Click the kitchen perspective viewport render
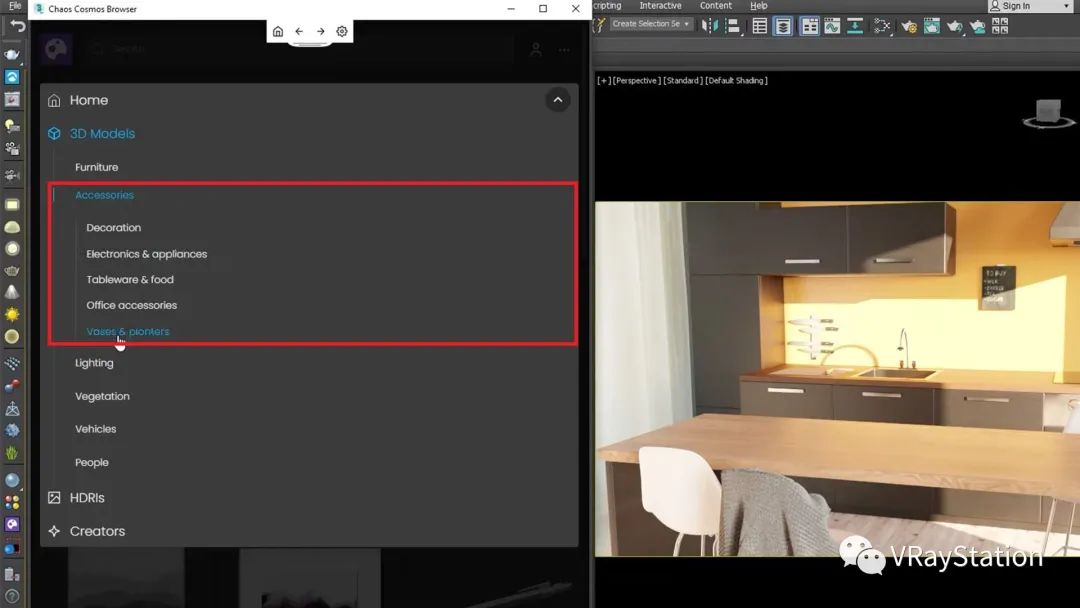The image size is (1080, 608). pyautogui.click(x=837, y=379)
